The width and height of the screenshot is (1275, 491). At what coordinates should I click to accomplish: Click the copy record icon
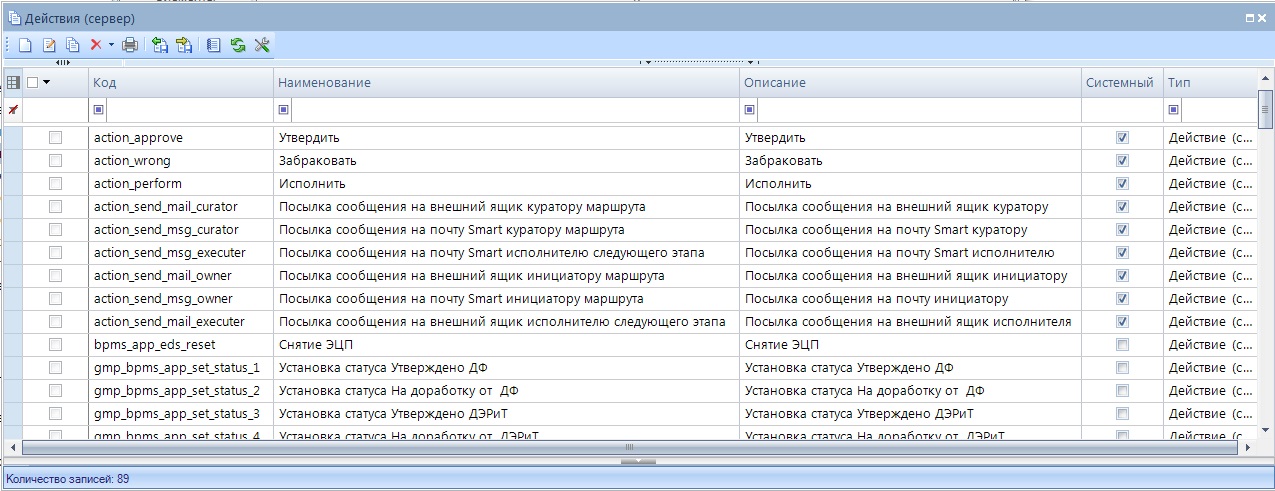(x=73, y=45)
